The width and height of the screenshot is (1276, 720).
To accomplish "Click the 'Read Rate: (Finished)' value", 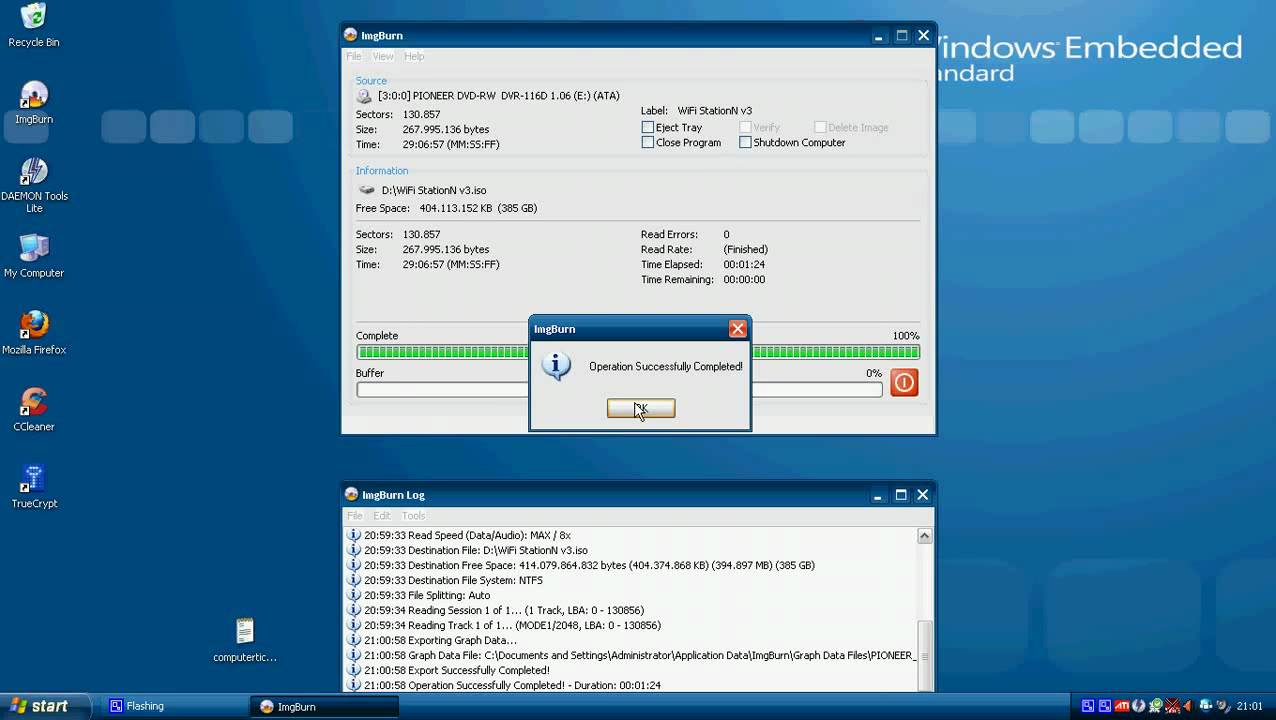I will tap(746, 249).
